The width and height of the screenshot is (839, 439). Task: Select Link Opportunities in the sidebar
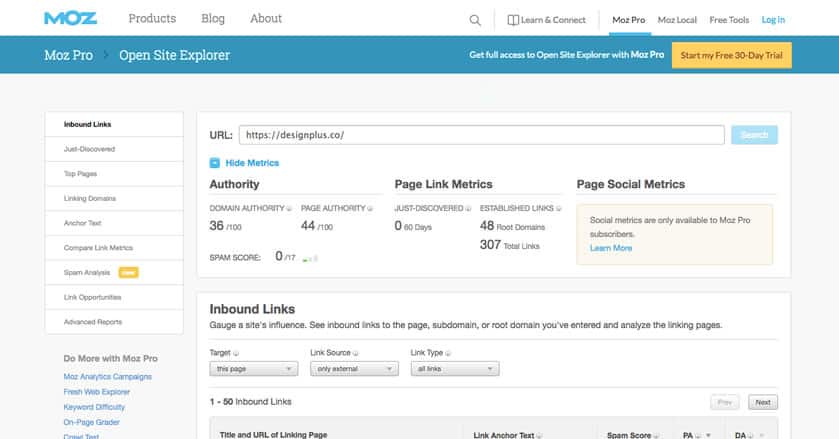[114, 297]
